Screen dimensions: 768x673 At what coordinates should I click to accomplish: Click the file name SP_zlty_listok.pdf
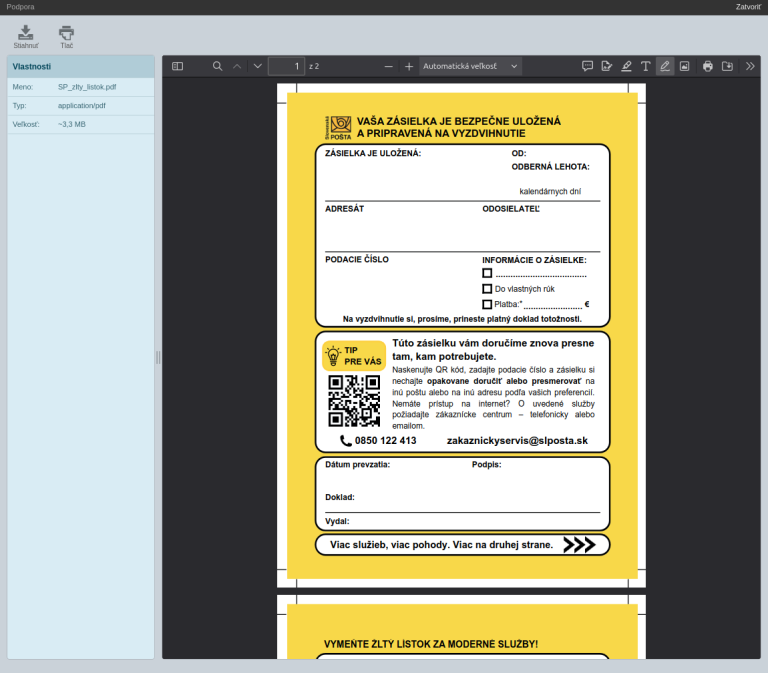point(87,87)
